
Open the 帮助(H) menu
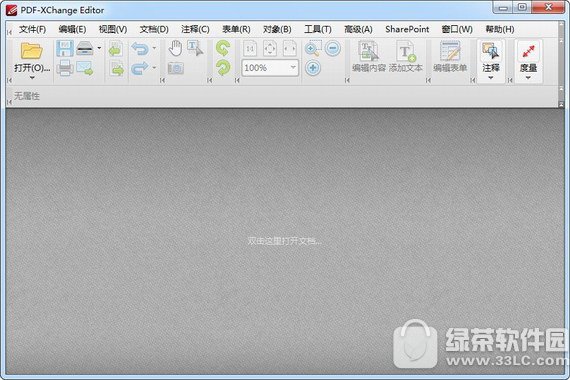500,29
